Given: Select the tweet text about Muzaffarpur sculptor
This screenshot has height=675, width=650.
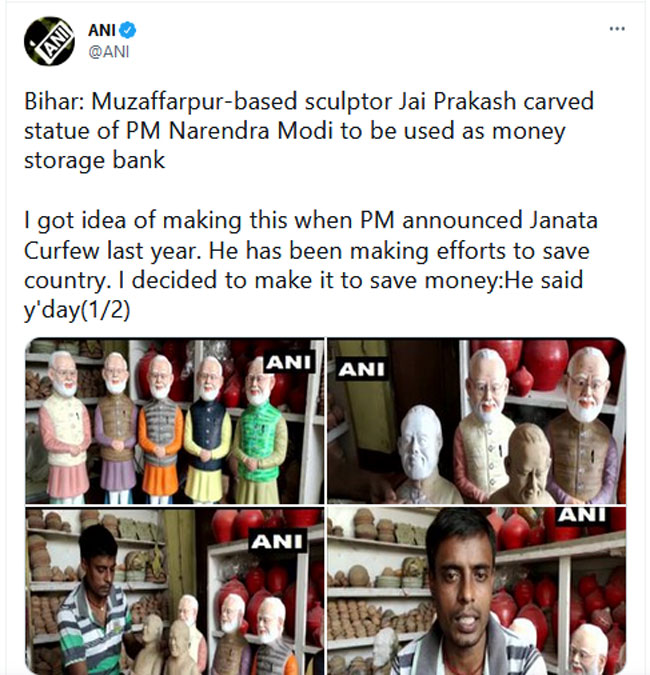Looking at the screenshot, I should (x=309, y=130).
